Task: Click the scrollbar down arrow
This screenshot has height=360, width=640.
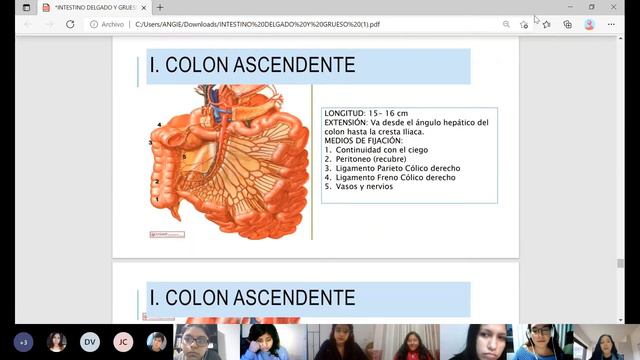Action: pyautogui.click(x=620, y=320)
